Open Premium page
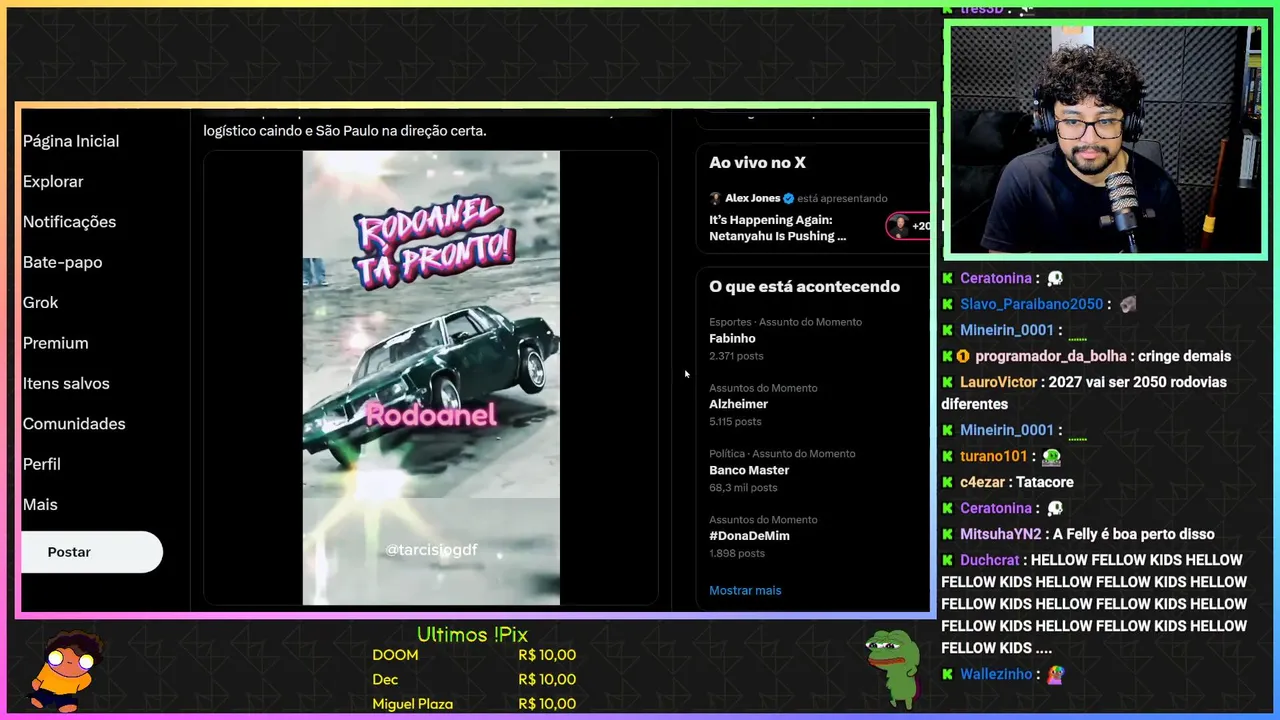The image size is (1280, 720). coord(55,343)
